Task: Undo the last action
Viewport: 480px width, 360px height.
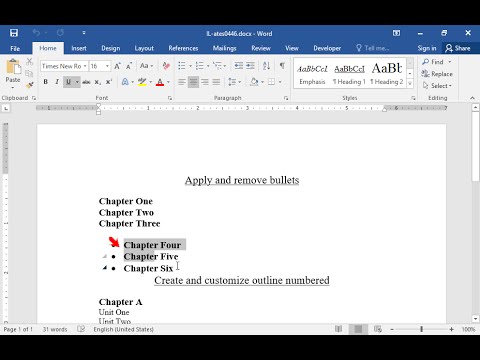Action: (36, 33)
